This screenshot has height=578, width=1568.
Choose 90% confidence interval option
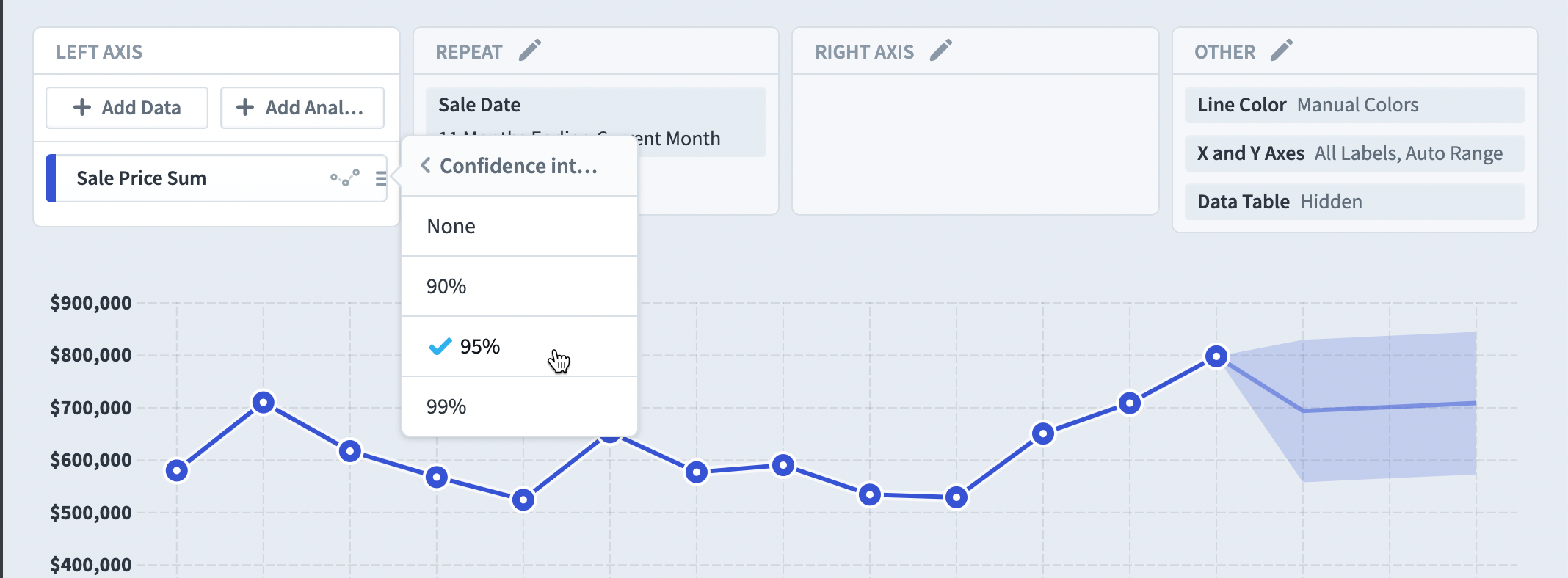tap(520, 286)
